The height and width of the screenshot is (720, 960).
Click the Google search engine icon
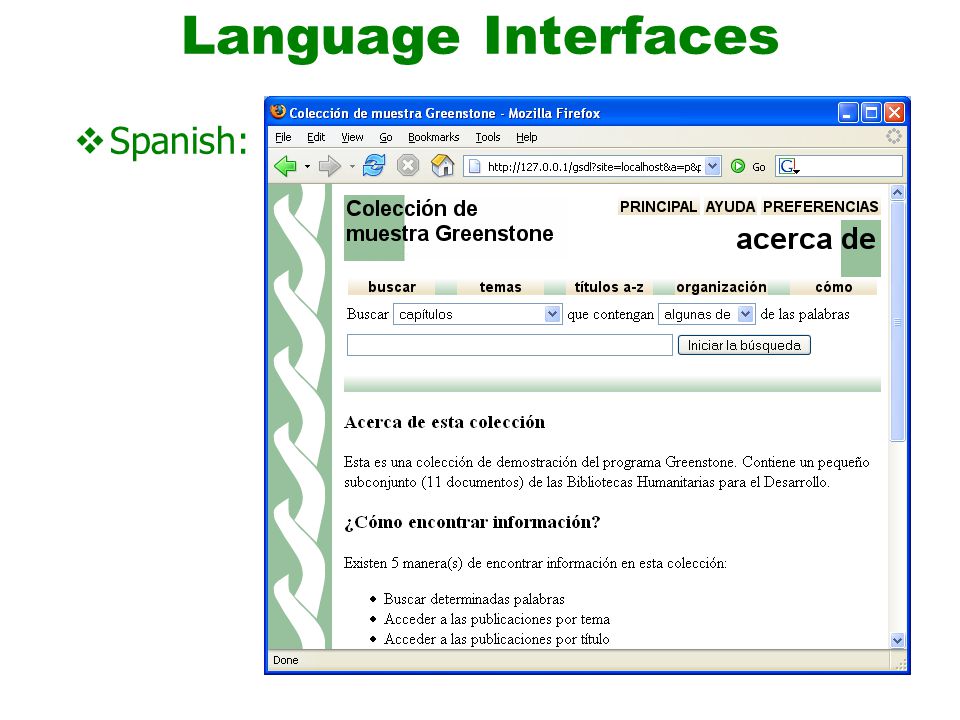[789, 166]
